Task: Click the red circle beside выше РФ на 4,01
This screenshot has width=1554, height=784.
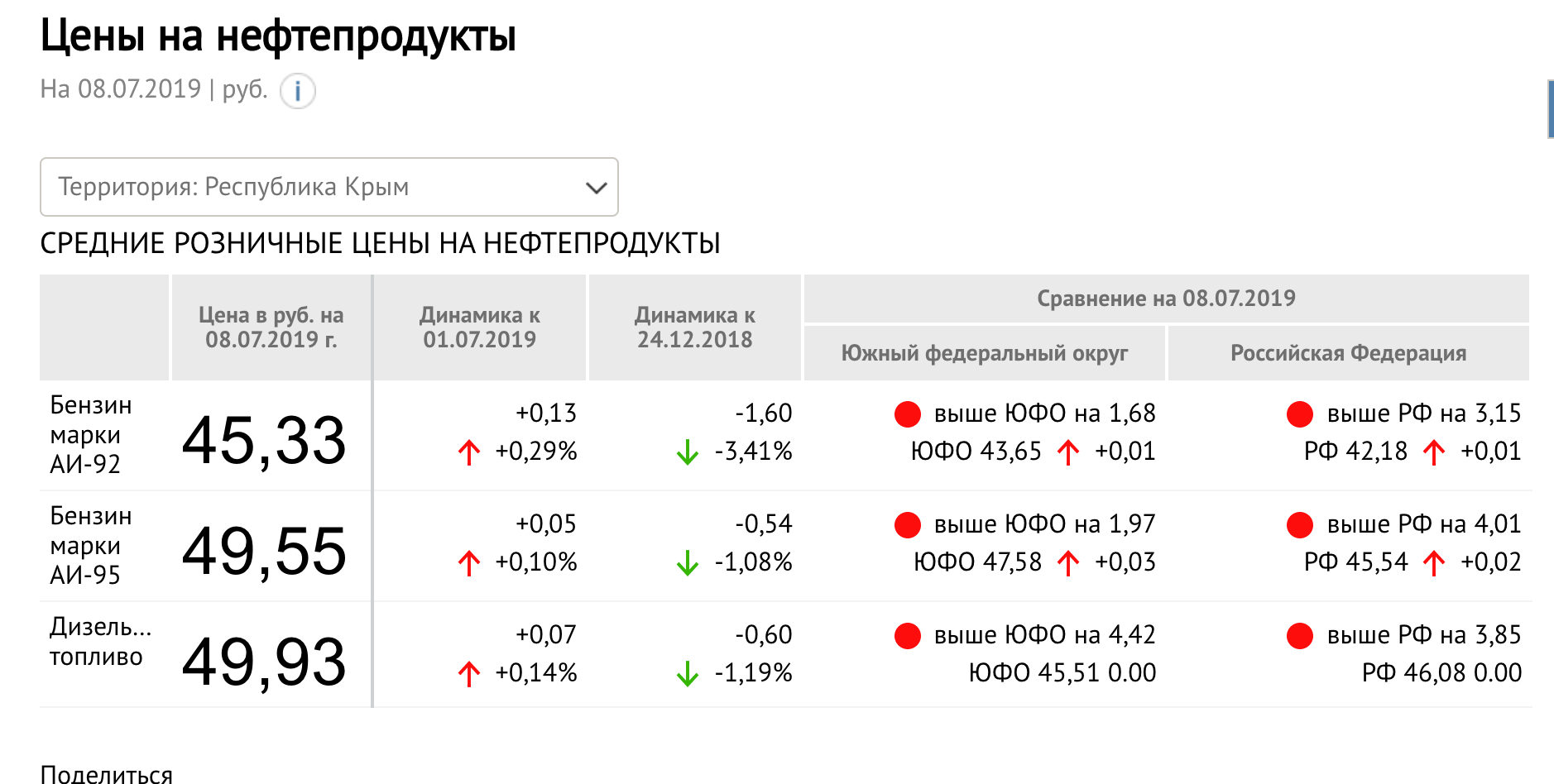Action: pyautogui.click(x=1300, y=524)
